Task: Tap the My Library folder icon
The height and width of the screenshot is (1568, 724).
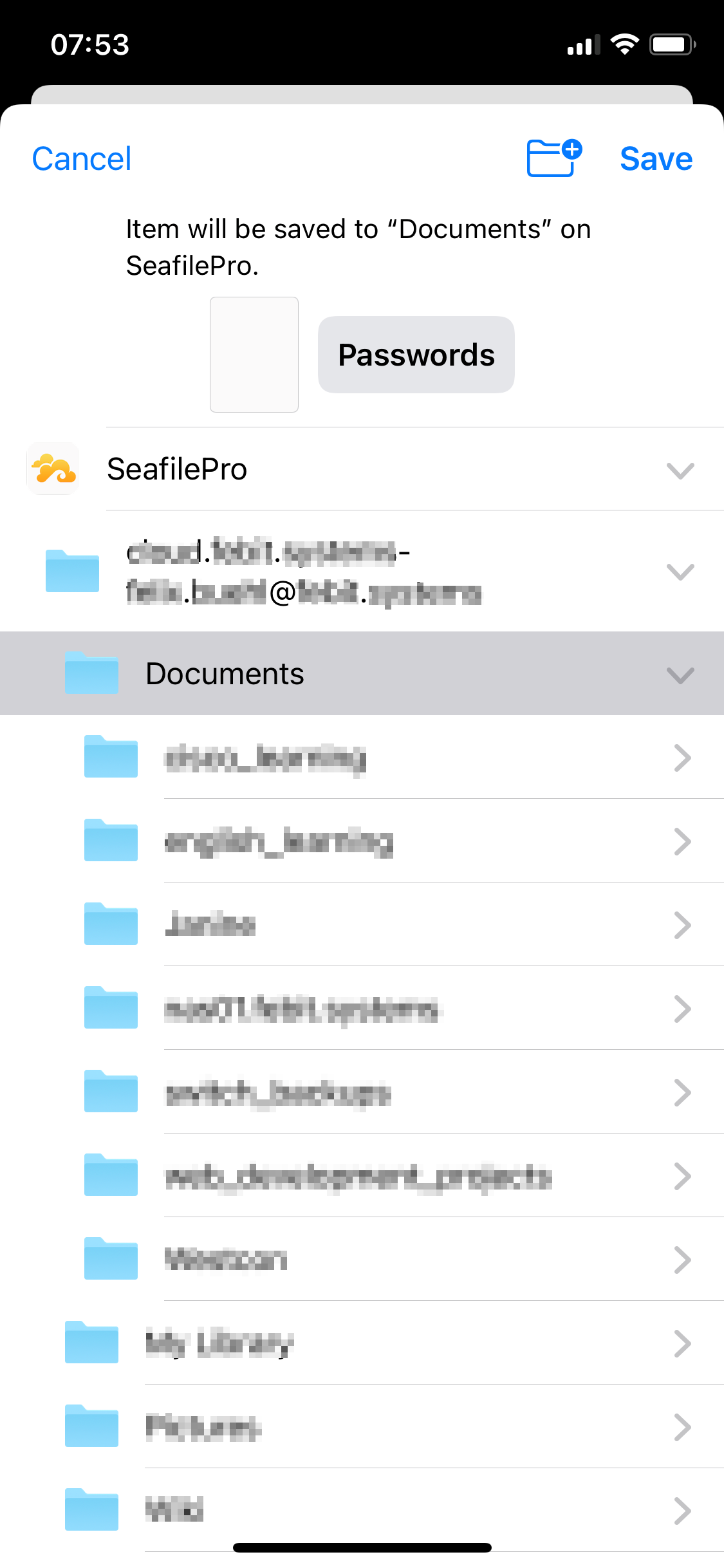Action: (x=91, y=1344)
